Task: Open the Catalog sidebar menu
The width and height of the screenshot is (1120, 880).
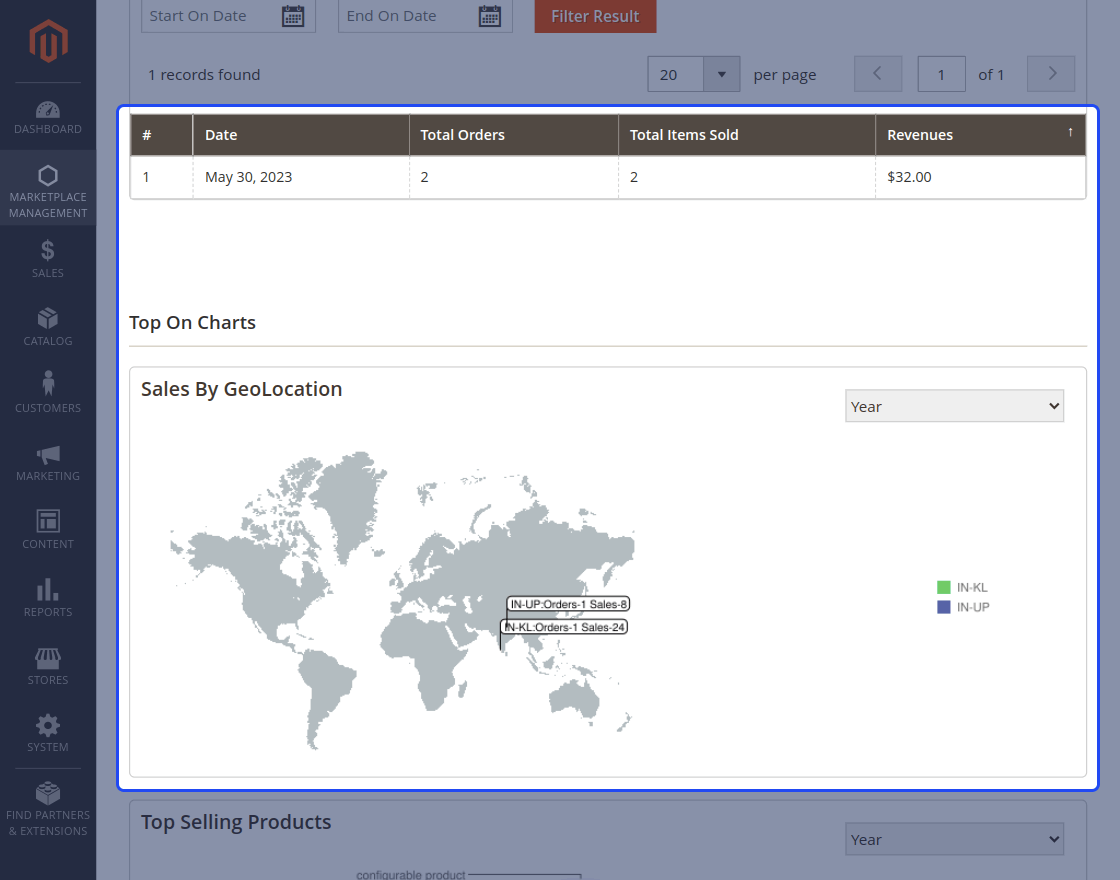Action: point(48,326)
